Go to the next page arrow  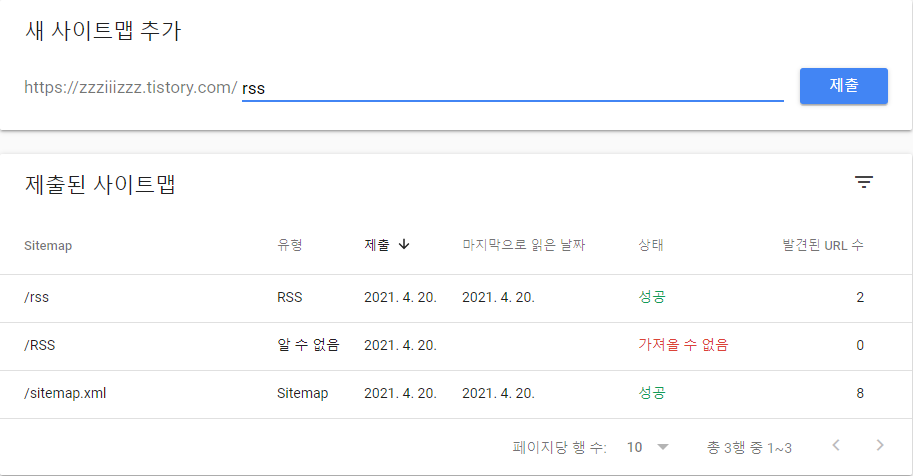(x=880, y=446)
